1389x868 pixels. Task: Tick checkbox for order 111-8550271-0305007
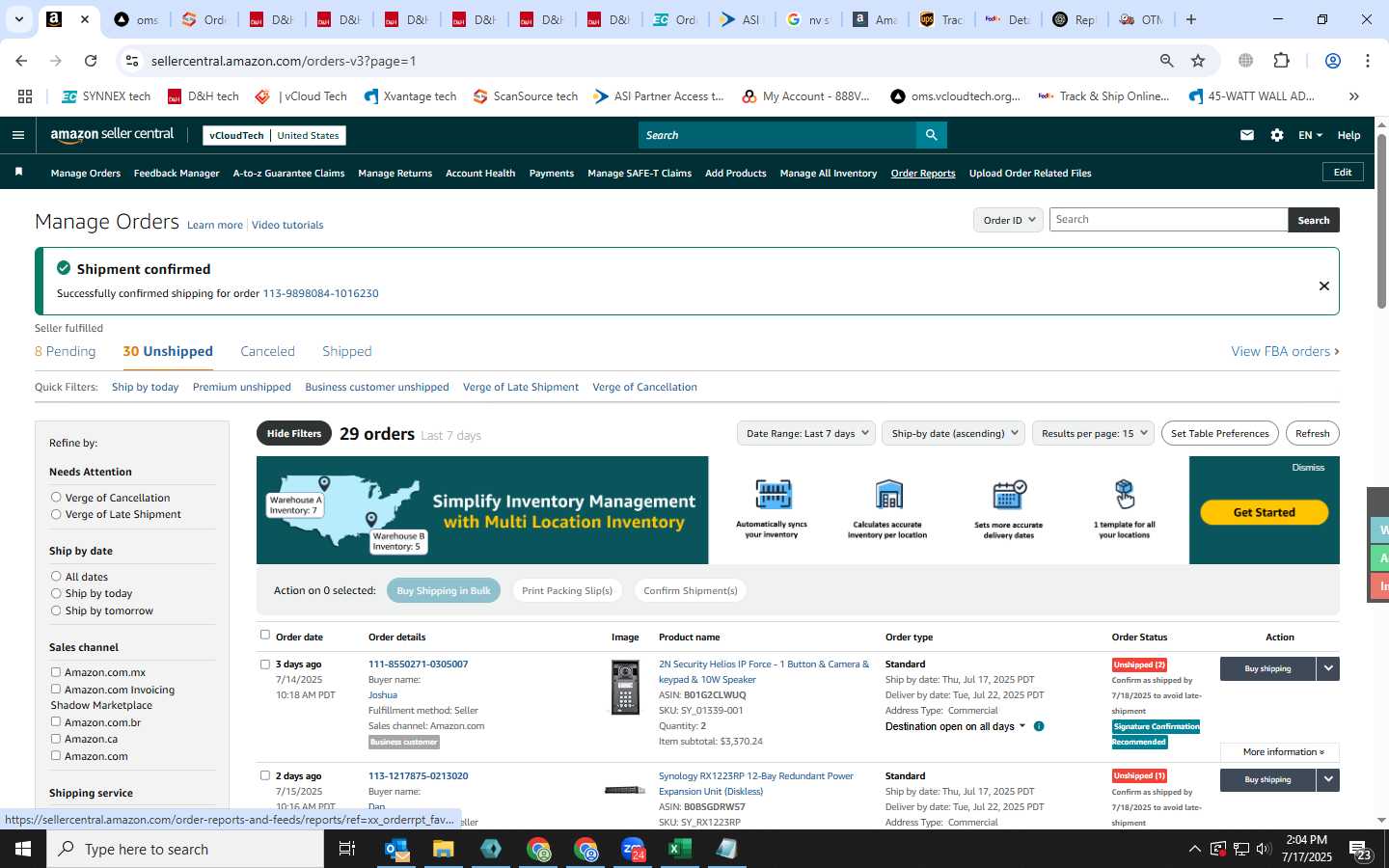coord(265,665)
